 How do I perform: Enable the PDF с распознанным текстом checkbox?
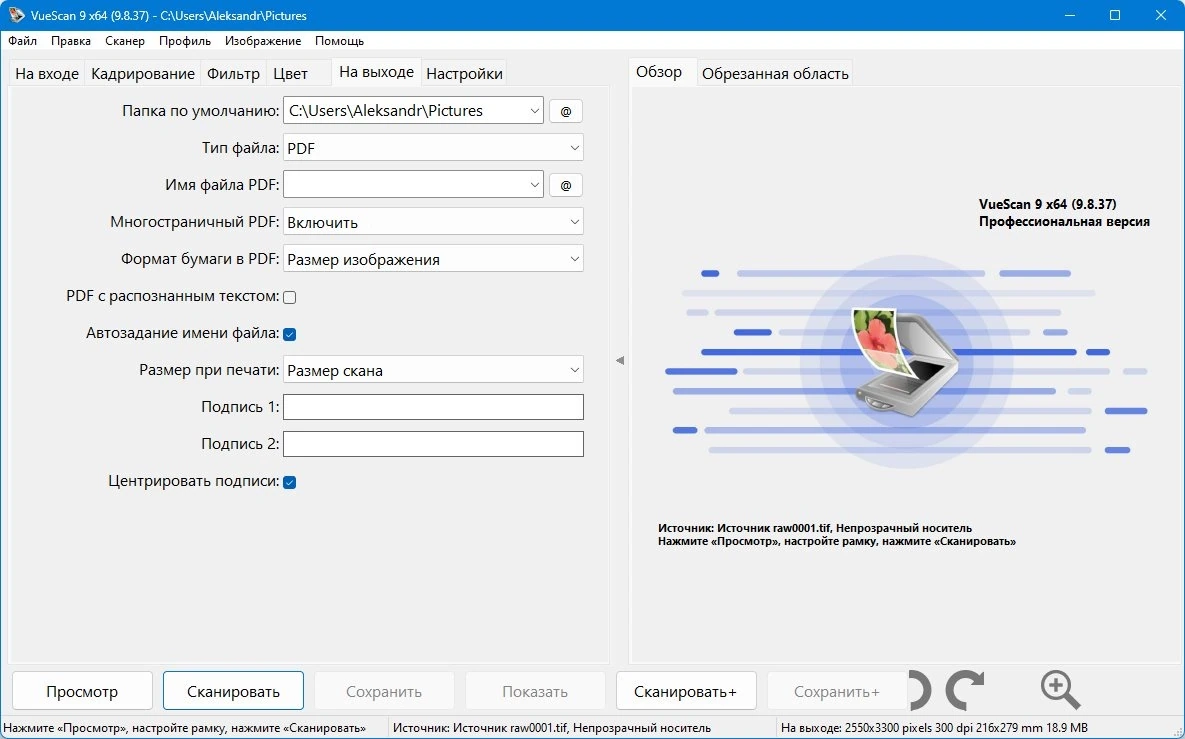point(289,297)
